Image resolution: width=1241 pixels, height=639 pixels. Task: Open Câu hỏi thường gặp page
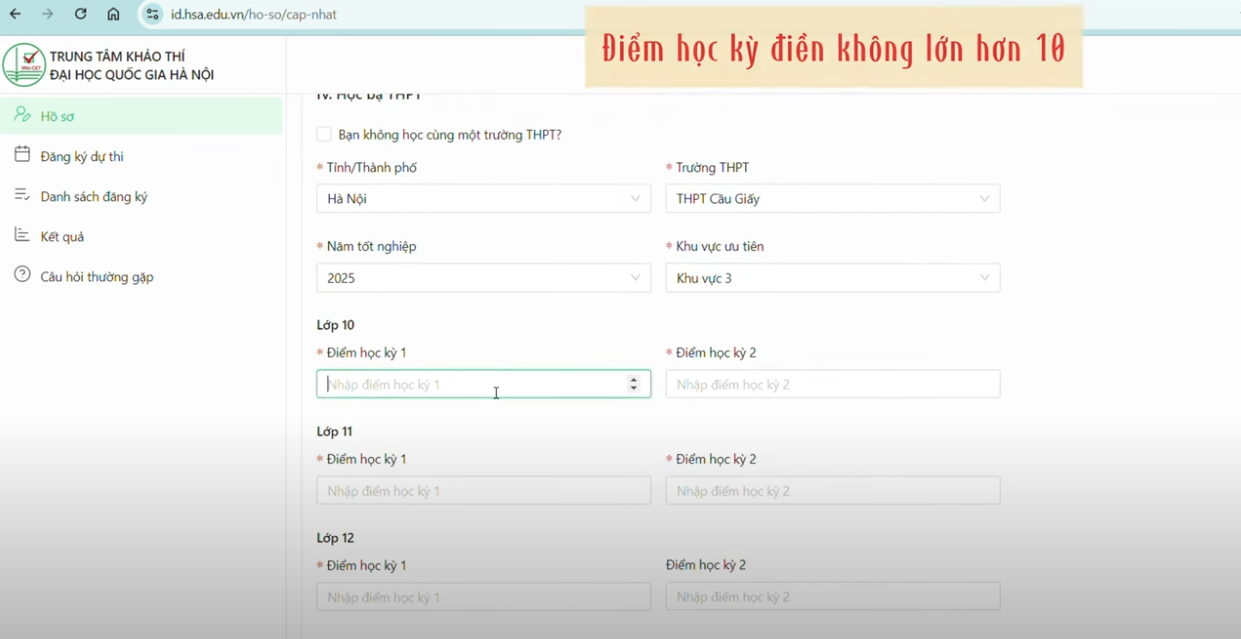(x=97, y=276)
